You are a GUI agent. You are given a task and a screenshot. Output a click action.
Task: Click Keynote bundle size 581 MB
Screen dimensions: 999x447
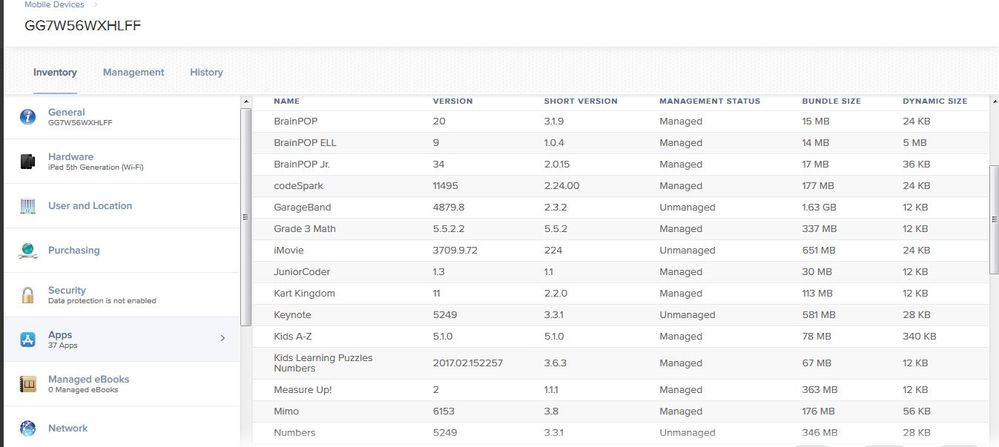819,315
